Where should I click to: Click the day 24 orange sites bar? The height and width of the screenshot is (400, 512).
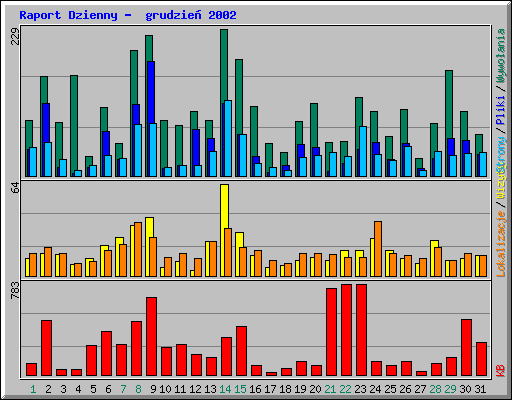coord(378,249)
